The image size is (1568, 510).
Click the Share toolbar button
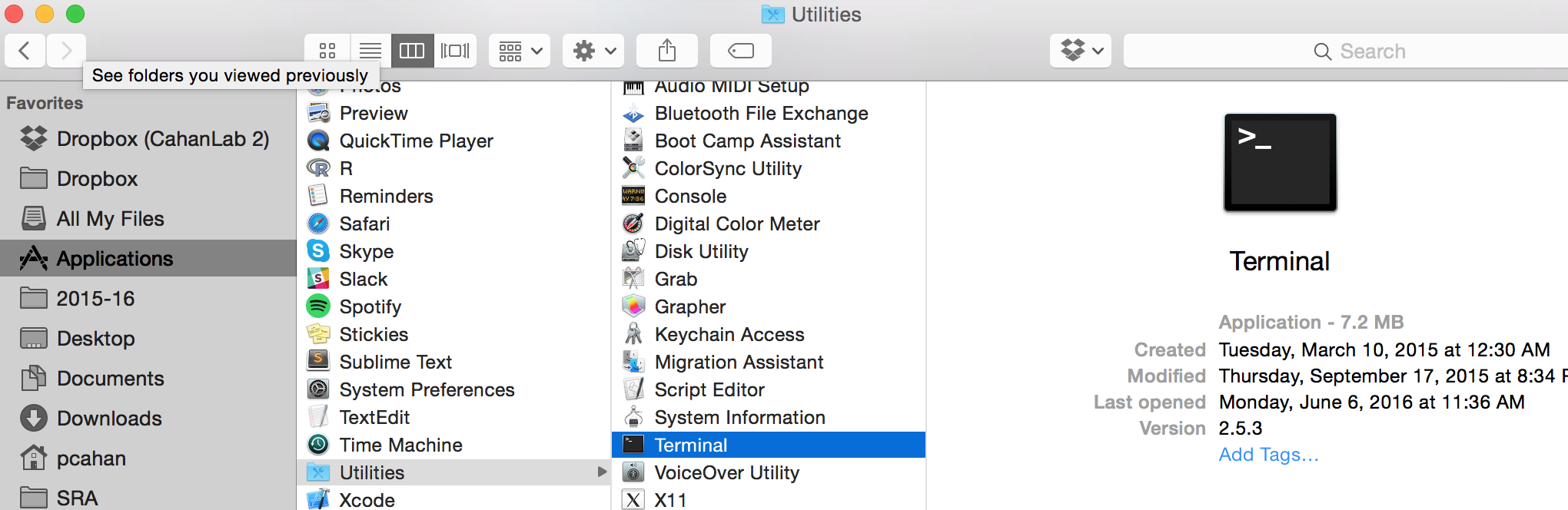[667, 51]
